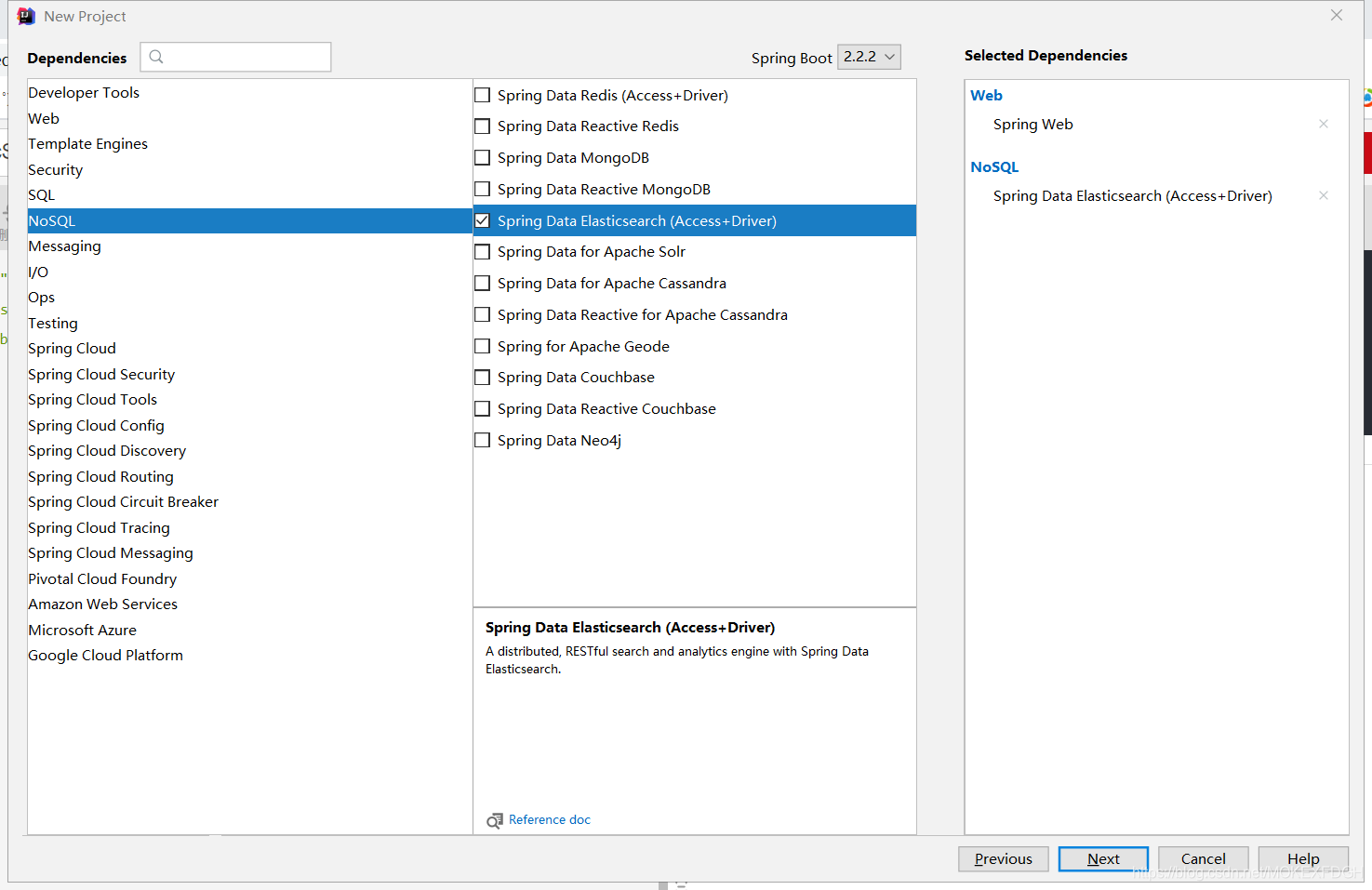This screenshot has width=1372, height=890.
Task: Click Spring Web in Selected Dependencies
Action: point(1033,125)
